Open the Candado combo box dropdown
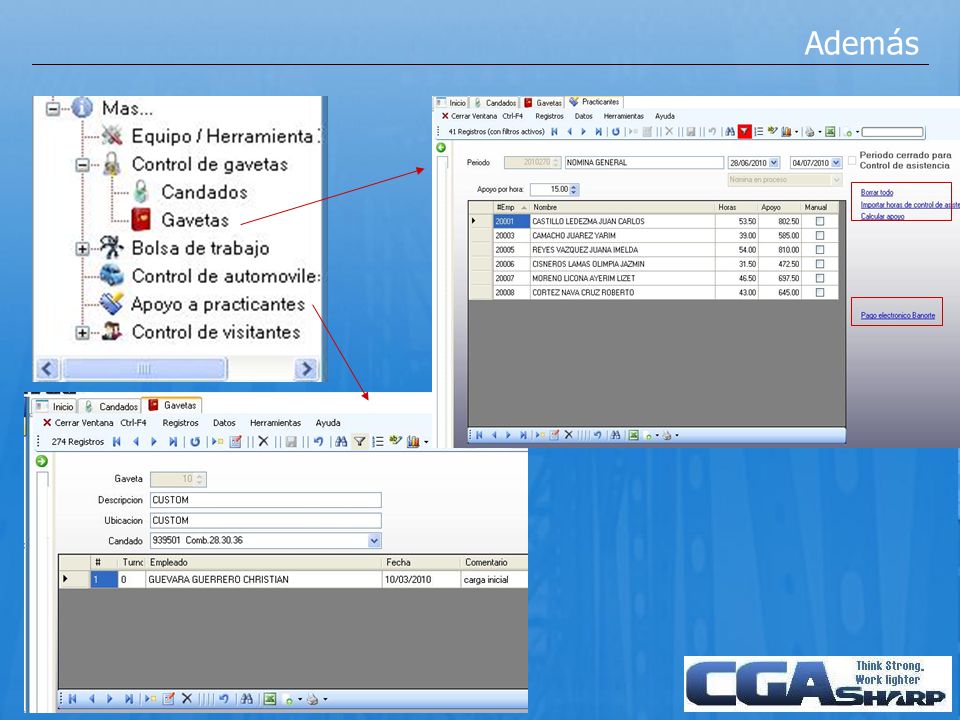 tap(374, 541)
